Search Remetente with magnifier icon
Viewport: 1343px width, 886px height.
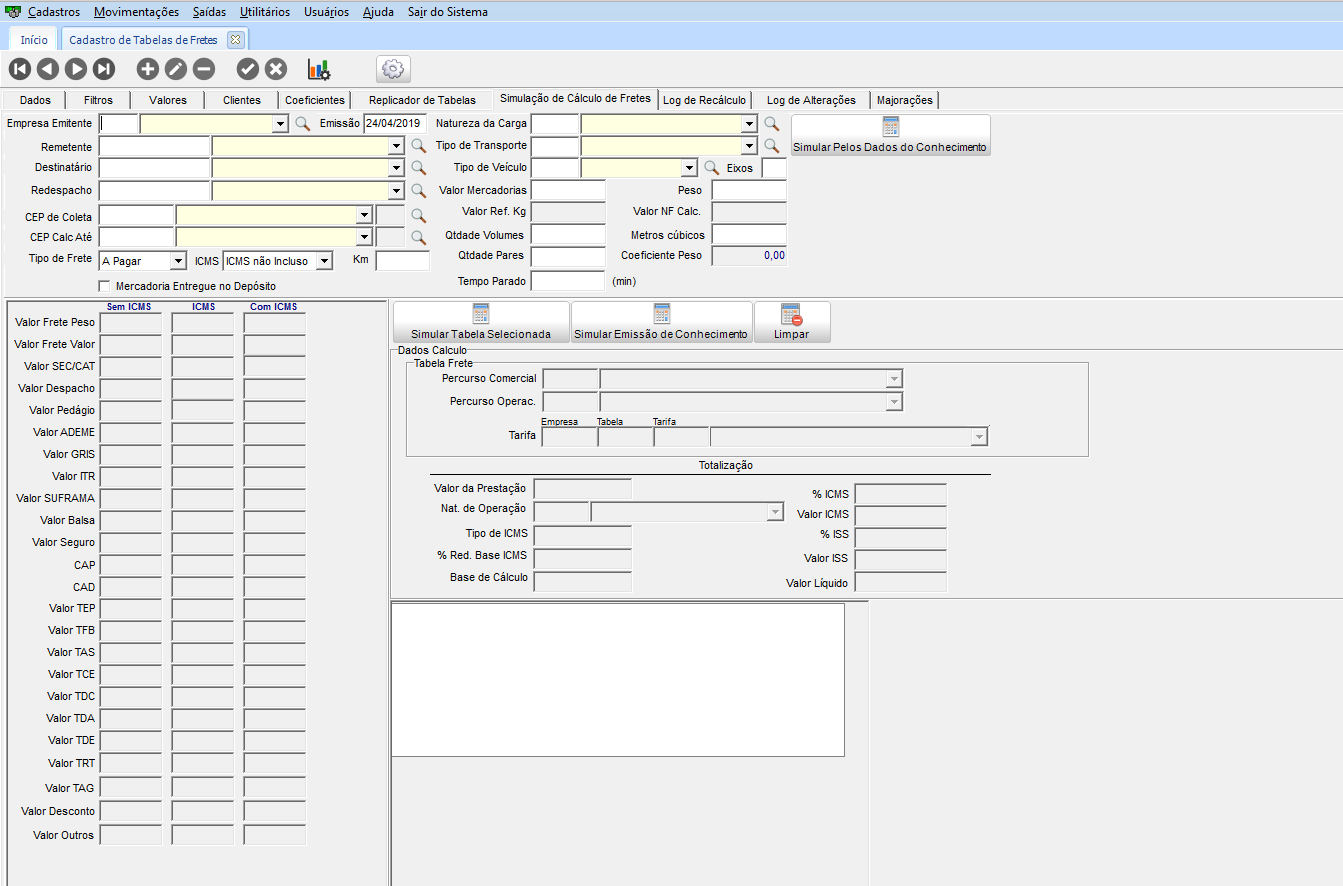pyautogui.click(x=418, y=146)
